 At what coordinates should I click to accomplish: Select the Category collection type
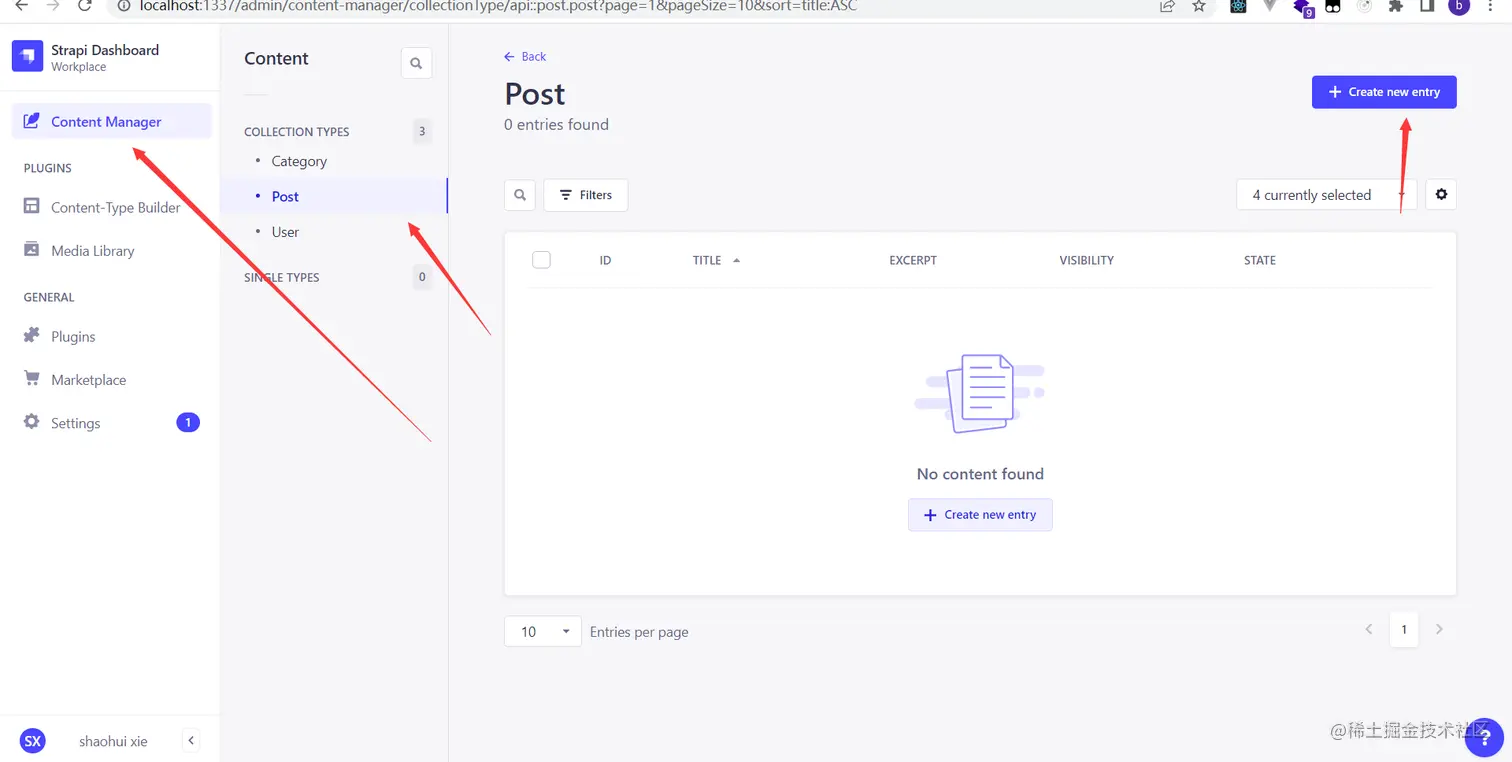tap(298, 161)
